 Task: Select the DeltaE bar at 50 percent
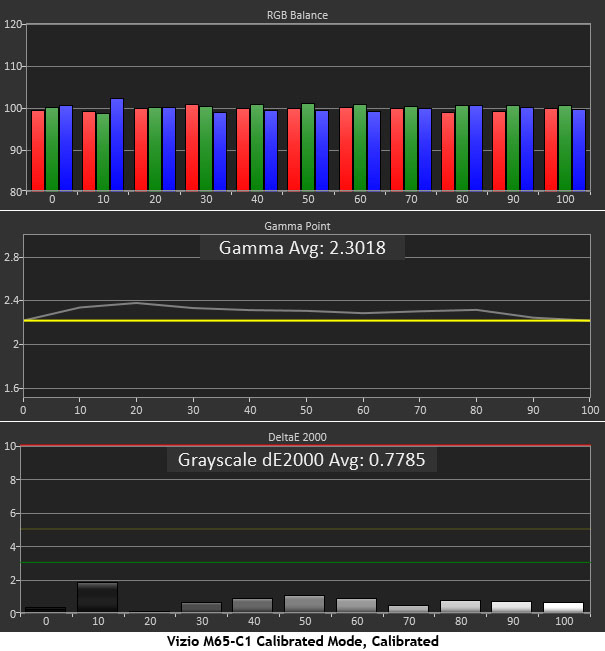303,604
